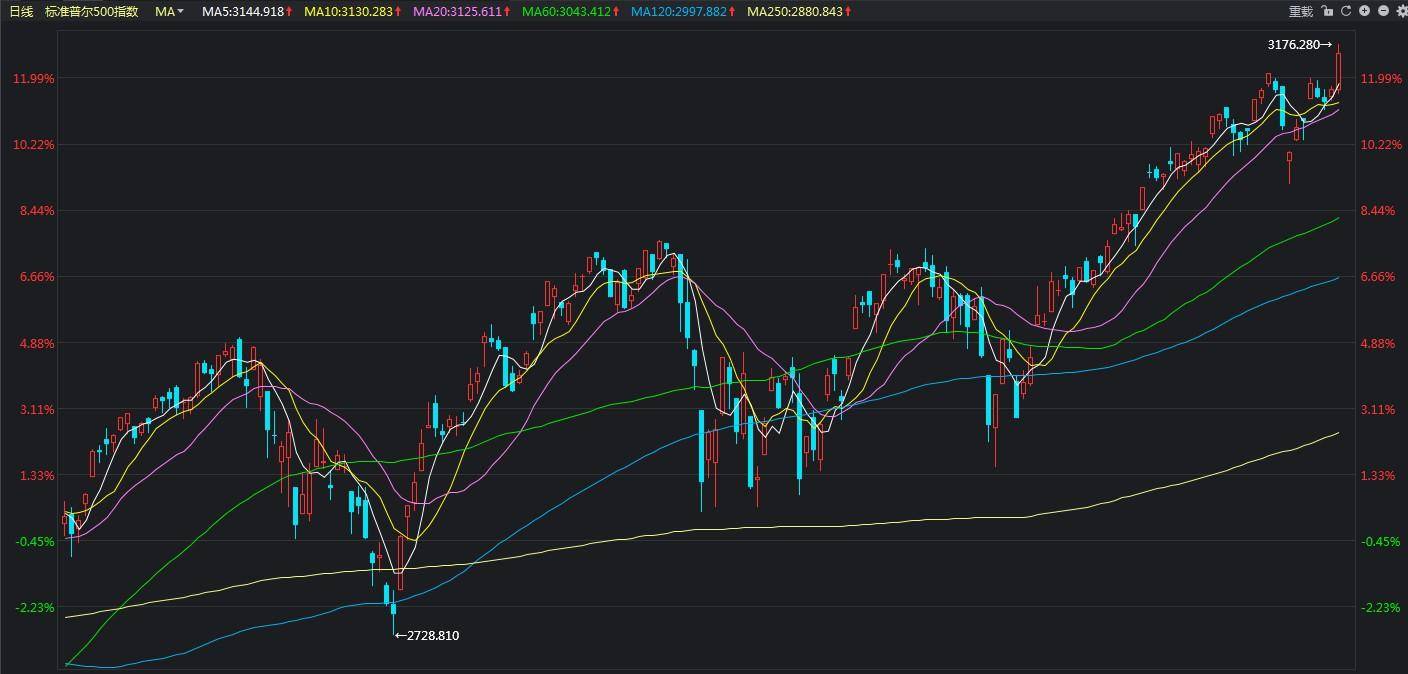Click the 日线 daily period label
This screenshot has height=674, width=1408.
21,11
